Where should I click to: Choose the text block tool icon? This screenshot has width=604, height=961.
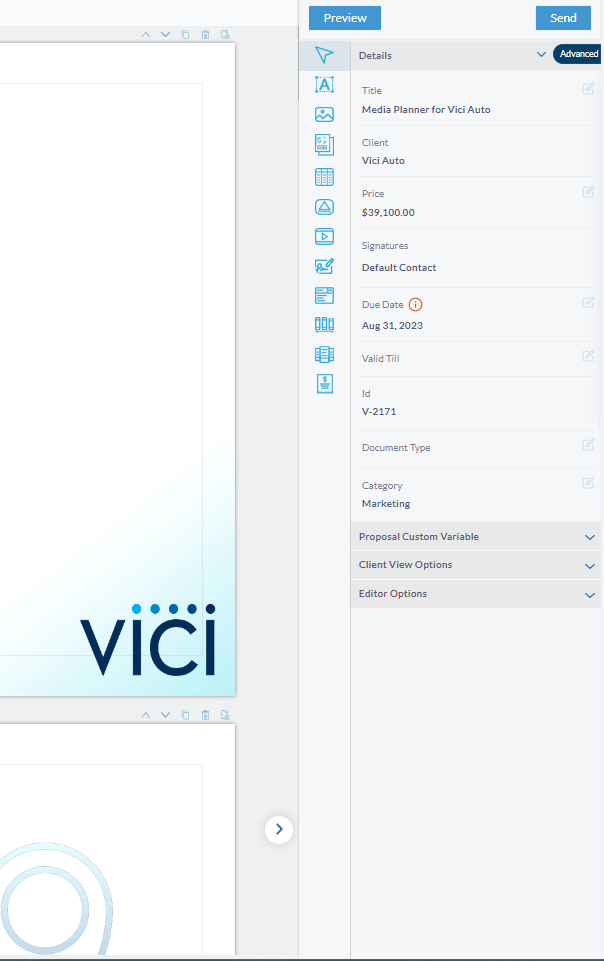tap(324, 85)
